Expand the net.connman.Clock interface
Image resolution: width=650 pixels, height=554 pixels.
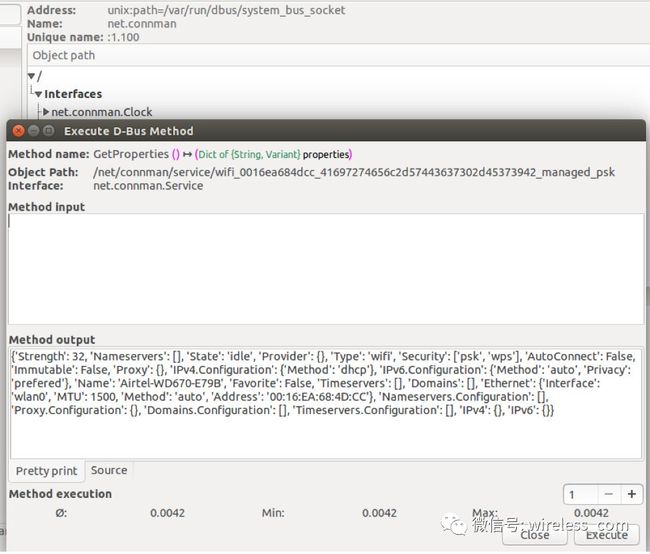(46, 112)
